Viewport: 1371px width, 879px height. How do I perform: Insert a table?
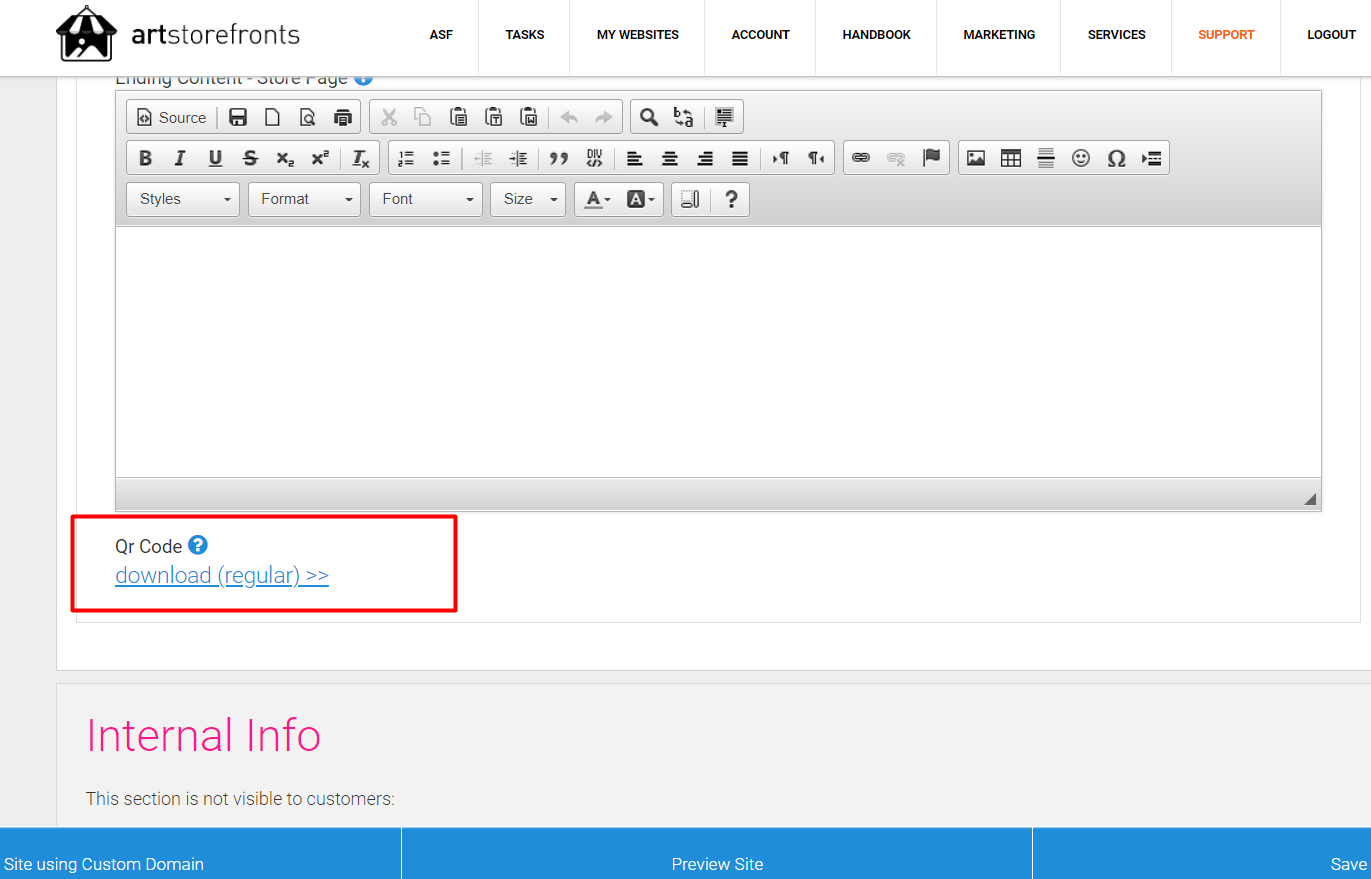pyautogui.click(x=1011, y=158)
